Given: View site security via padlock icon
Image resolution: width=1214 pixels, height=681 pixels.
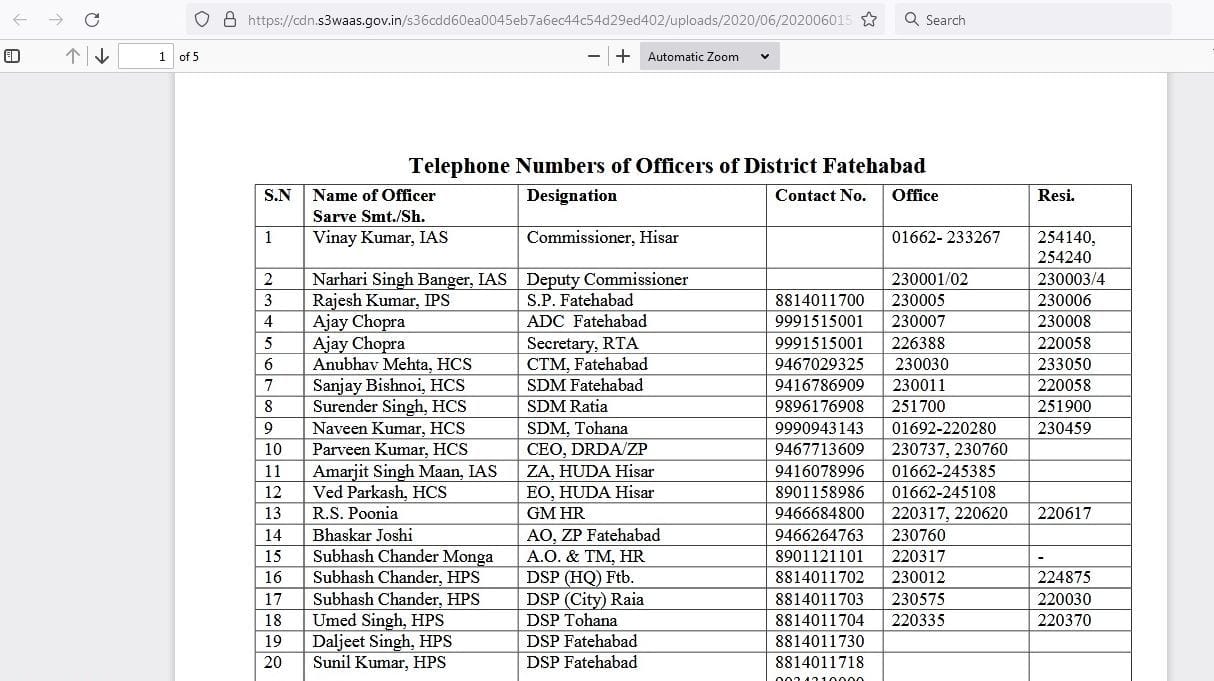Looking at the screenshot, I should [x=230, y=19].
